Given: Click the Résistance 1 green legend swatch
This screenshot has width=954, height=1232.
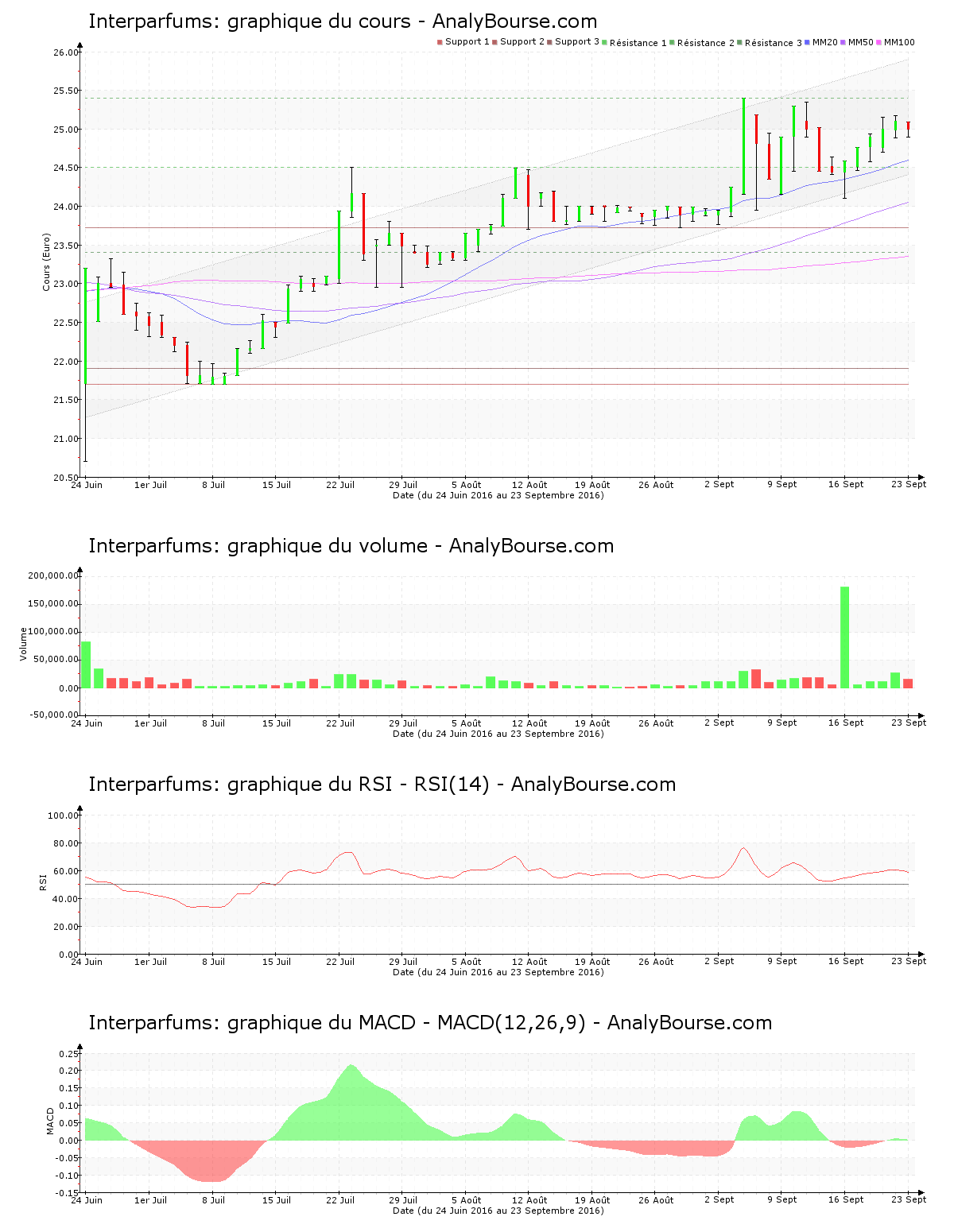Looking at the screenshot, I should tap(605, 42).
